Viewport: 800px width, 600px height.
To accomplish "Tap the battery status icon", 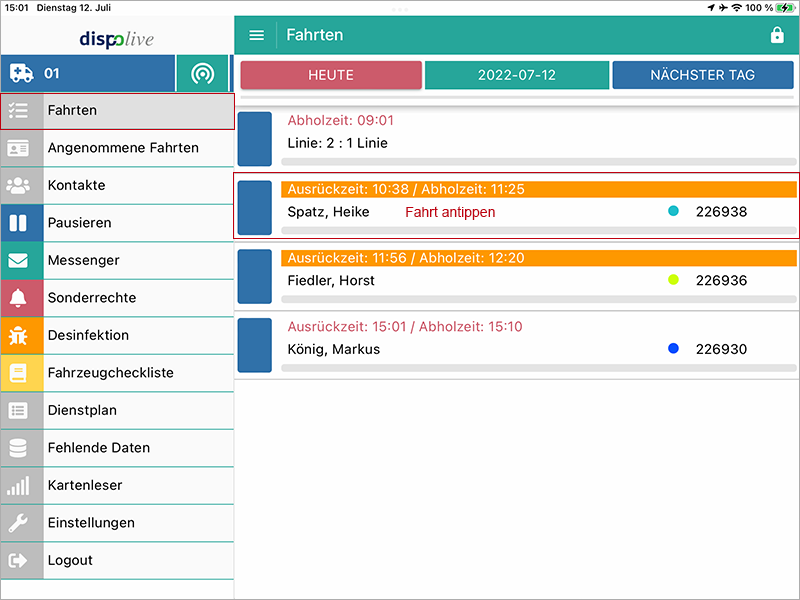I will 785,8.
